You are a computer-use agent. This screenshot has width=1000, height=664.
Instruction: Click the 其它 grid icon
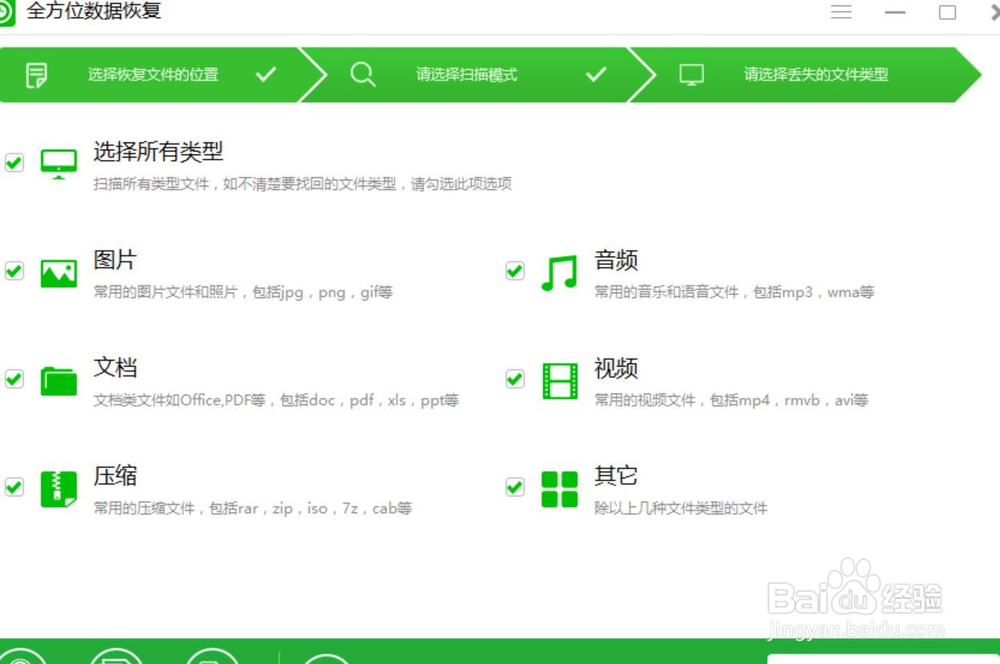(x=558, y=487)
